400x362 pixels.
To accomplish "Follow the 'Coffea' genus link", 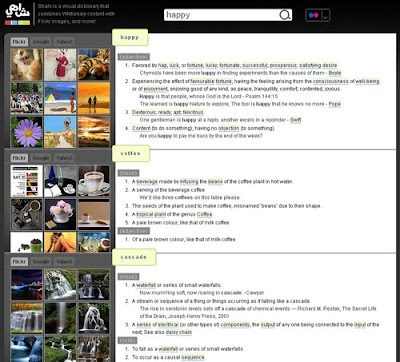I will [204, 214].
